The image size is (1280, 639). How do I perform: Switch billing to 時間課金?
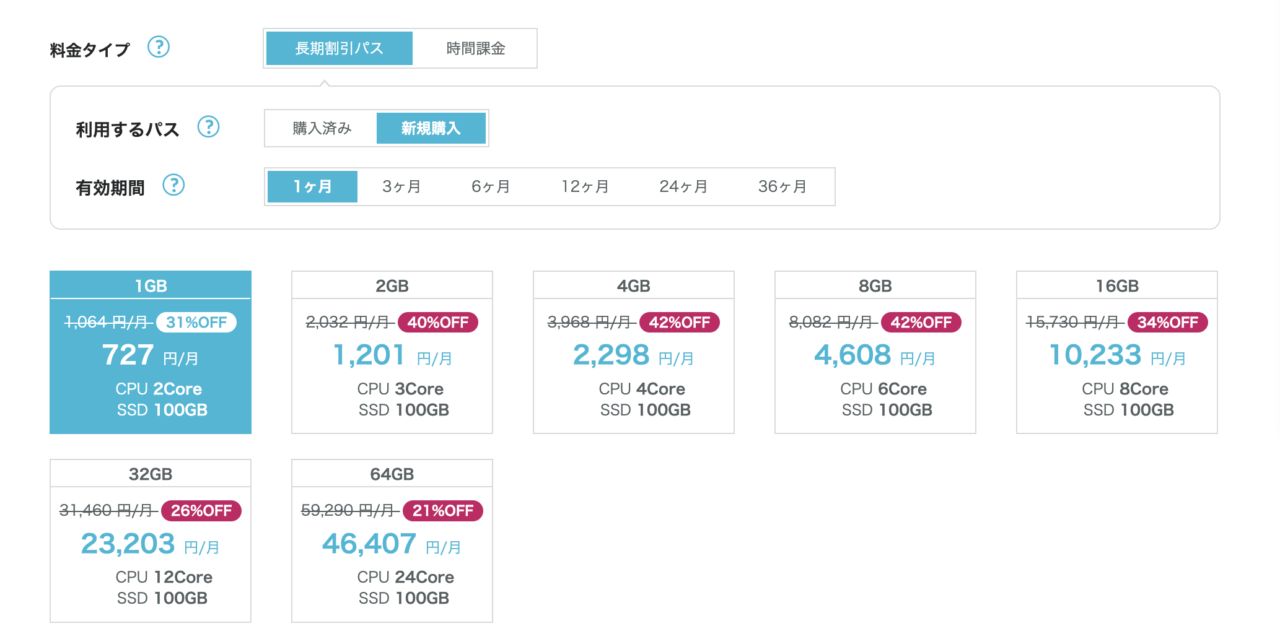[476, 48]
